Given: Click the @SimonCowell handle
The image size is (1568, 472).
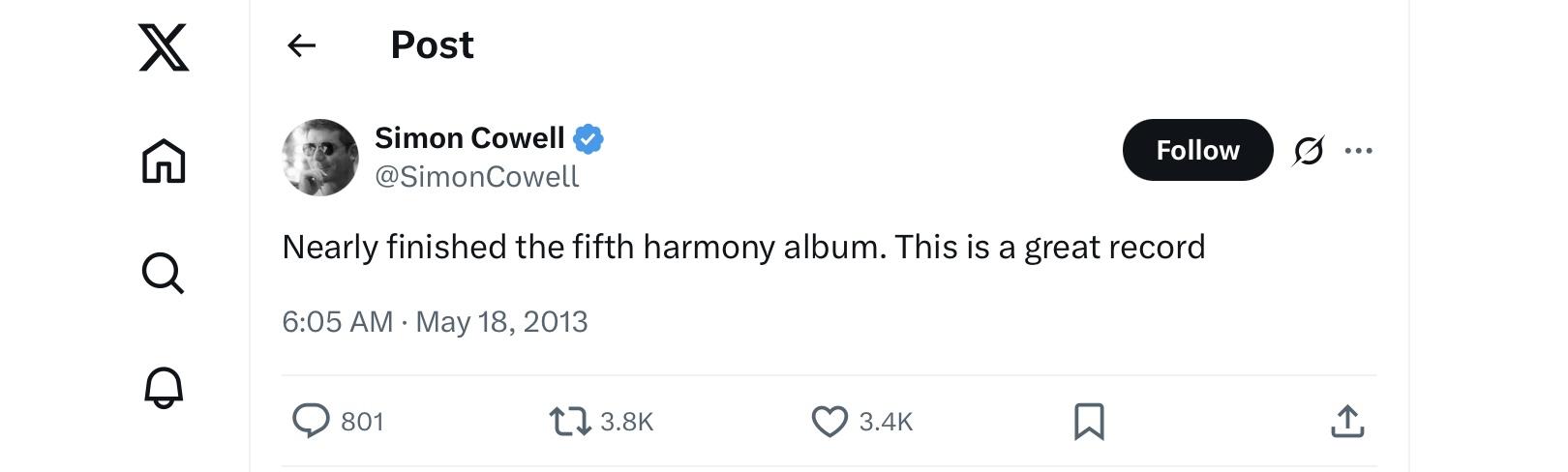Looking at the screenshot, I should (x=477, y=177).
